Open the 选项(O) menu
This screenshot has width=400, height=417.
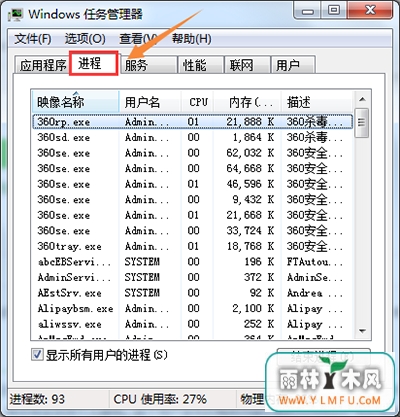coord(85,39)
